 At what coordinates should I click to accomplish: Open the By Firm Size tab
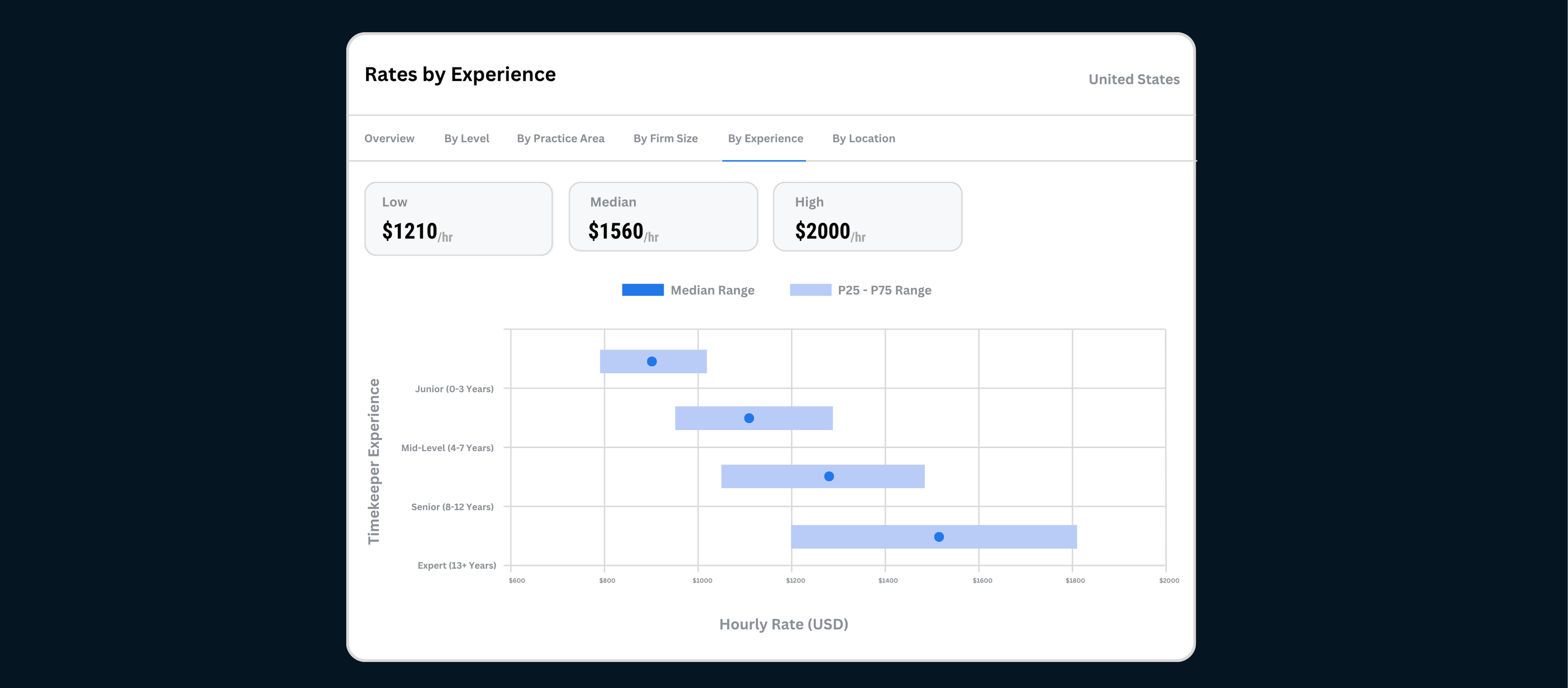[x=665, y=138]
